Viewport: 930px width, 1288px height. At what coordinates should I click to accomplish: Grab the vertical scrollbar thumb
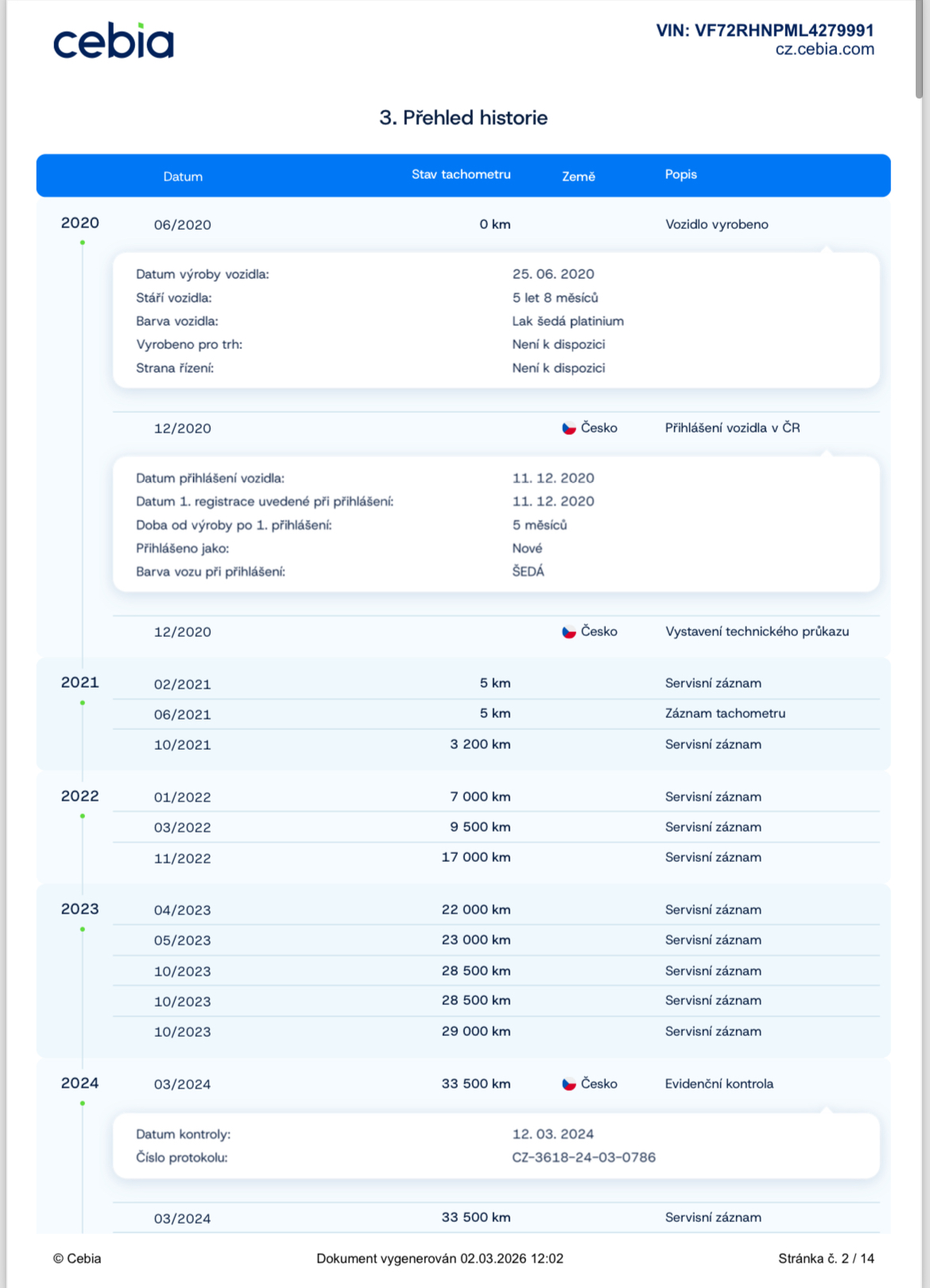pos(919,48)
